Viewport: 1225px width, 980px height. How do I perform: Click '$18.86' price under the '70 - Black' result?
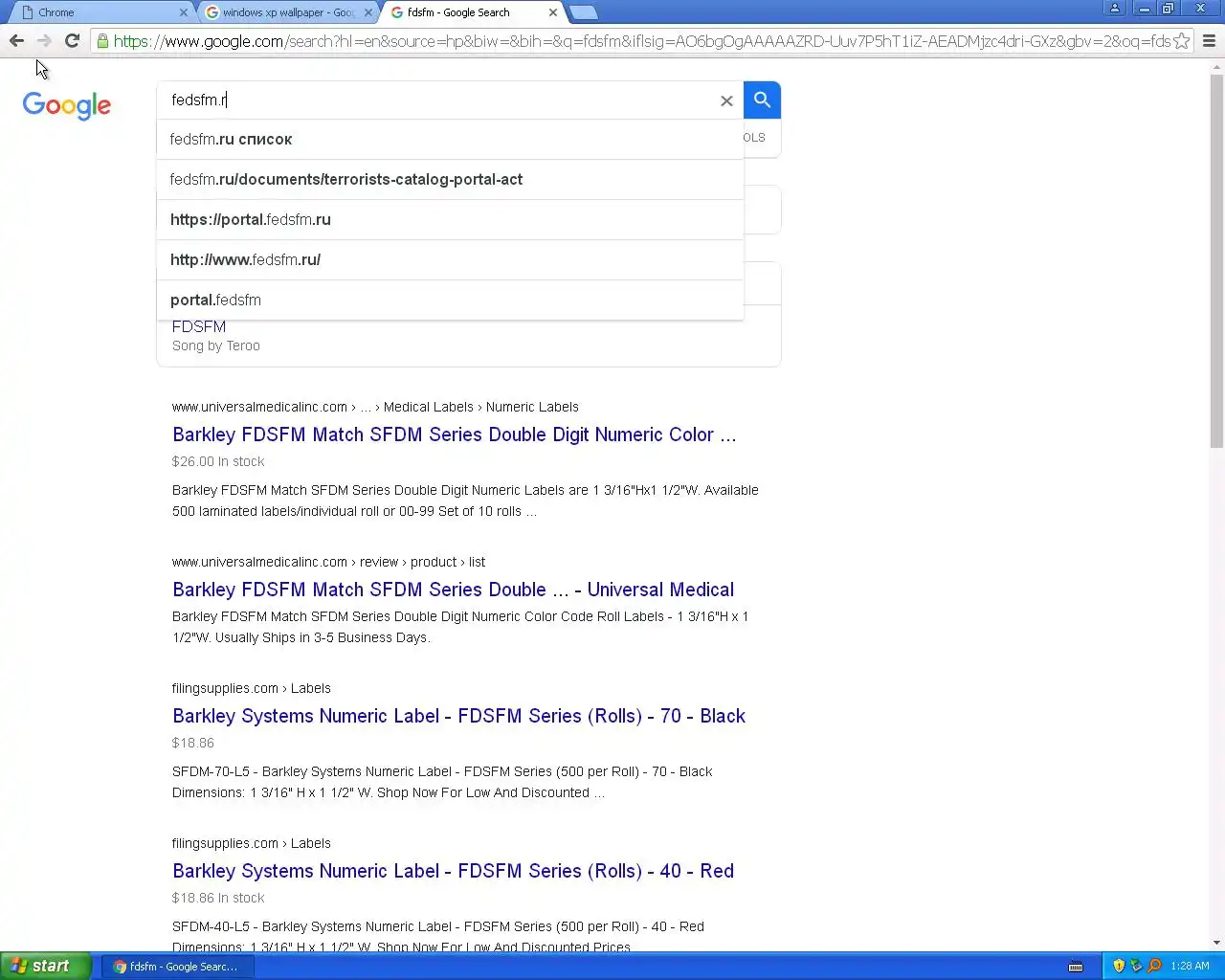click(x=193, y=743)
